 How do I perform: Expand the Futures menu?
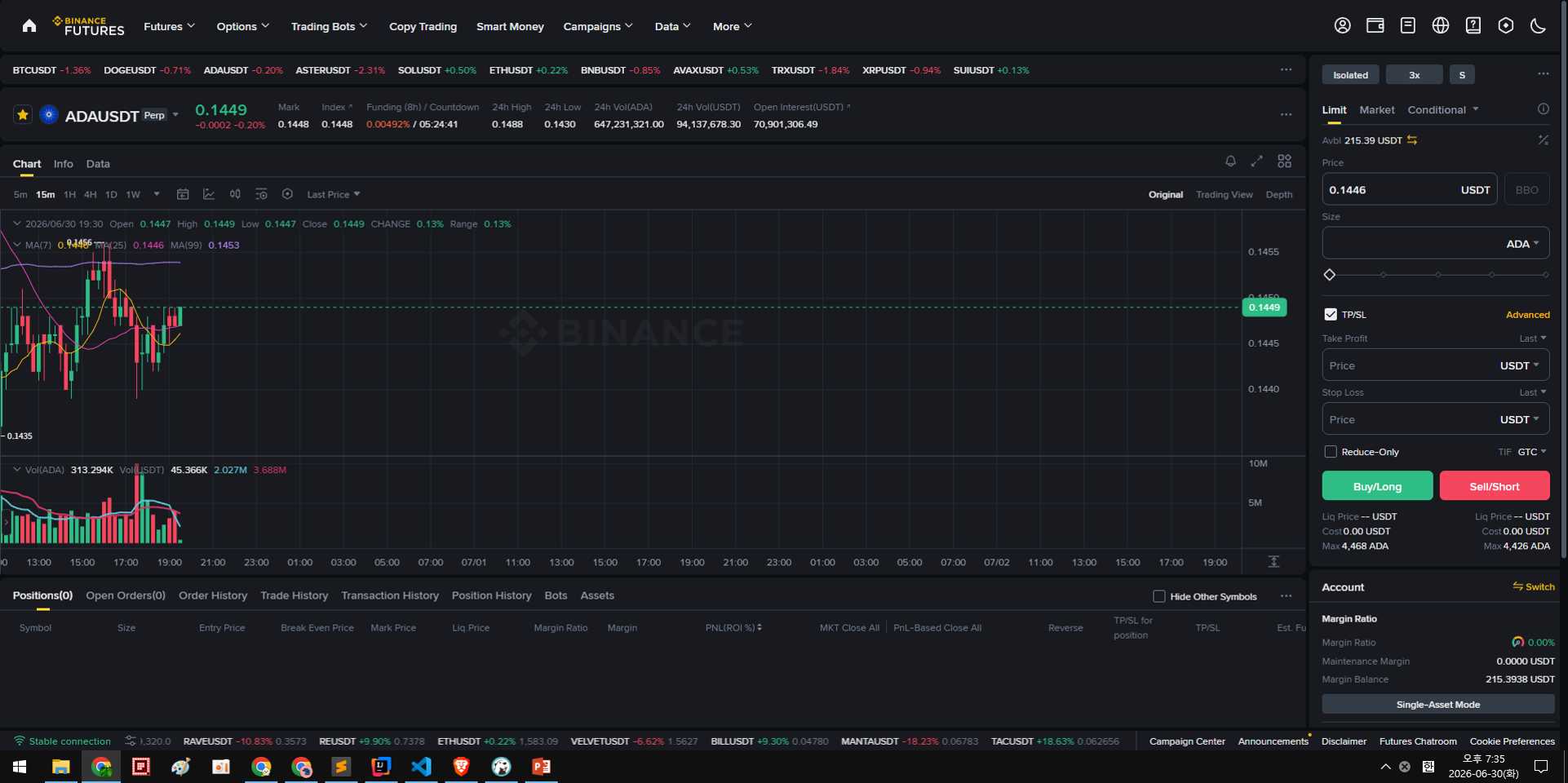(x=170, y=26)
